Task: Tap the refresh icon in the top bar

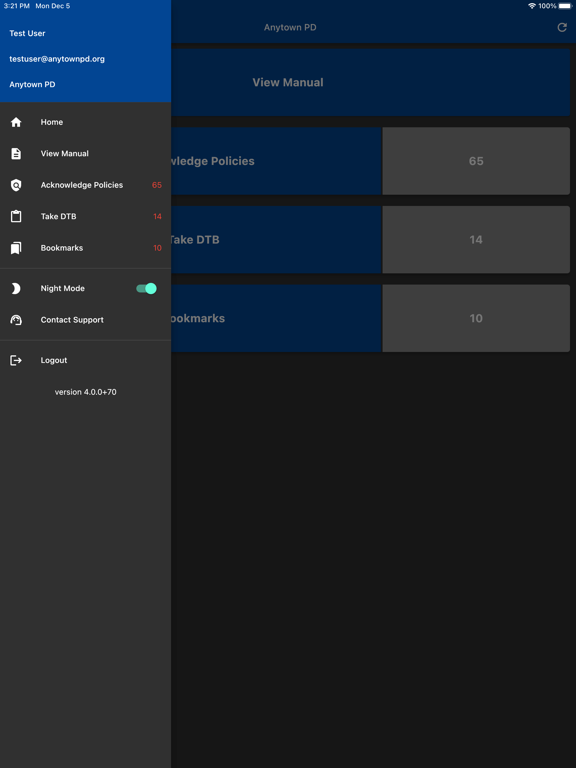Action: (x=562, y=27)
